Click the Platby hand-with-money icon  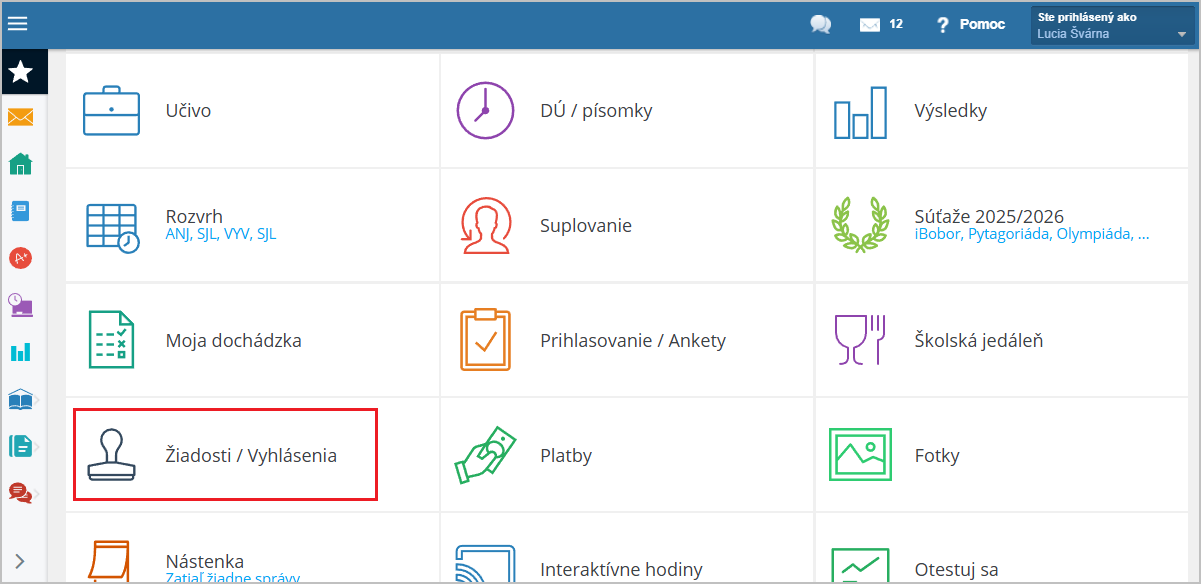pos(485,455)
